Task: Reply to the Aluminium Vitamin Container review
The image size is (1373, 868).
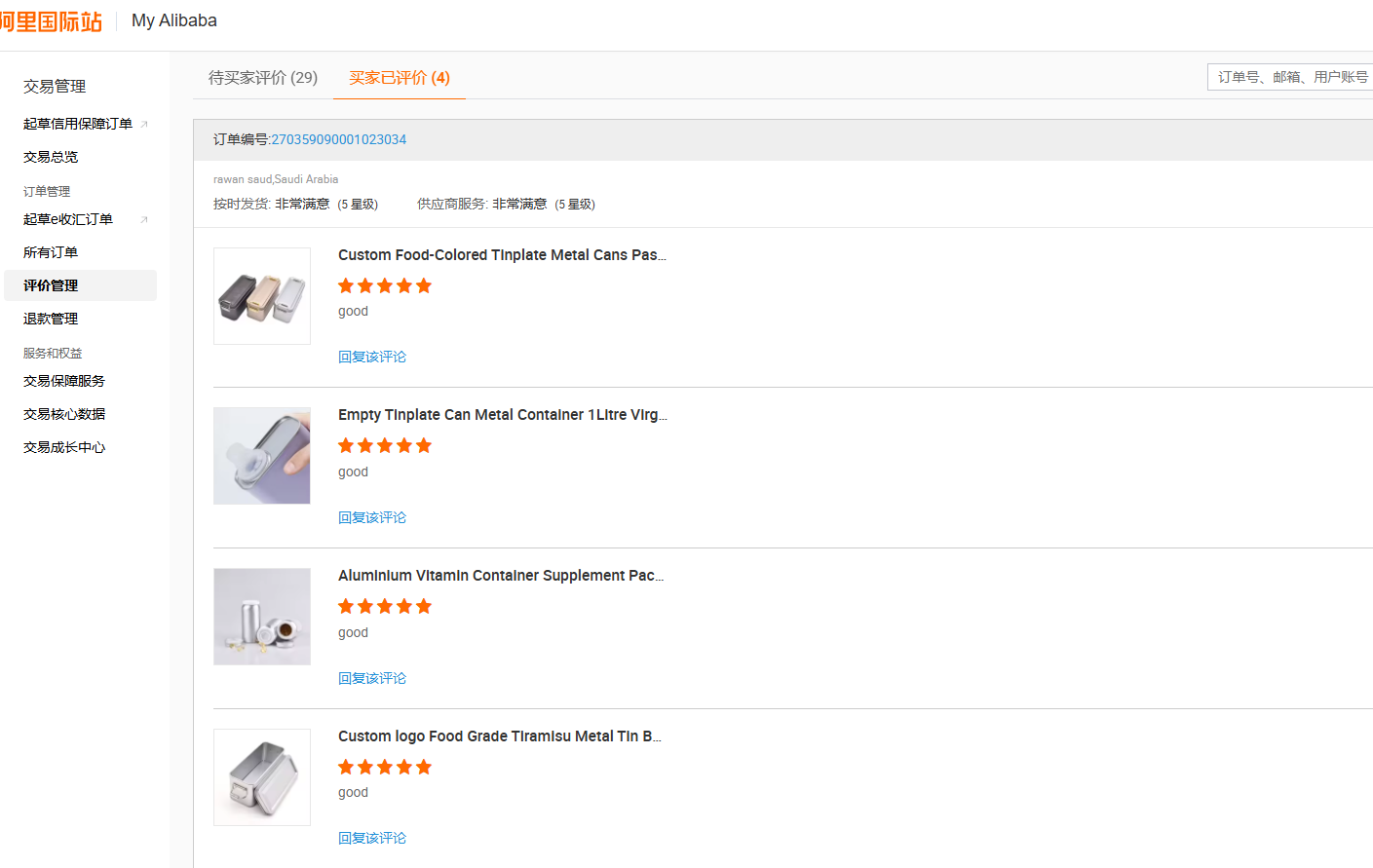Action: point(372,678)
